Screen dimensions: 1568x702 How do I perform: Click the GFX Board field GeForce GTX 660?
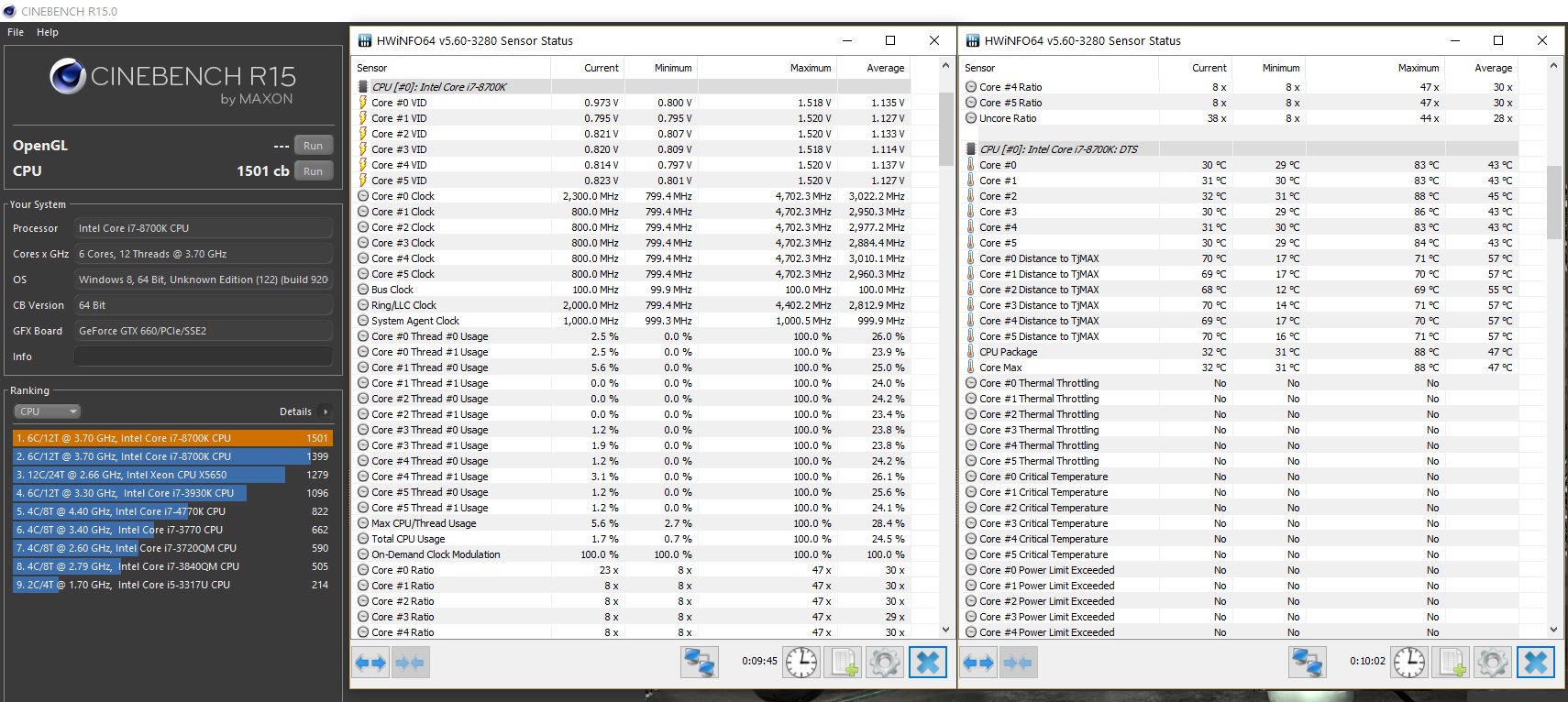(203, 331)
